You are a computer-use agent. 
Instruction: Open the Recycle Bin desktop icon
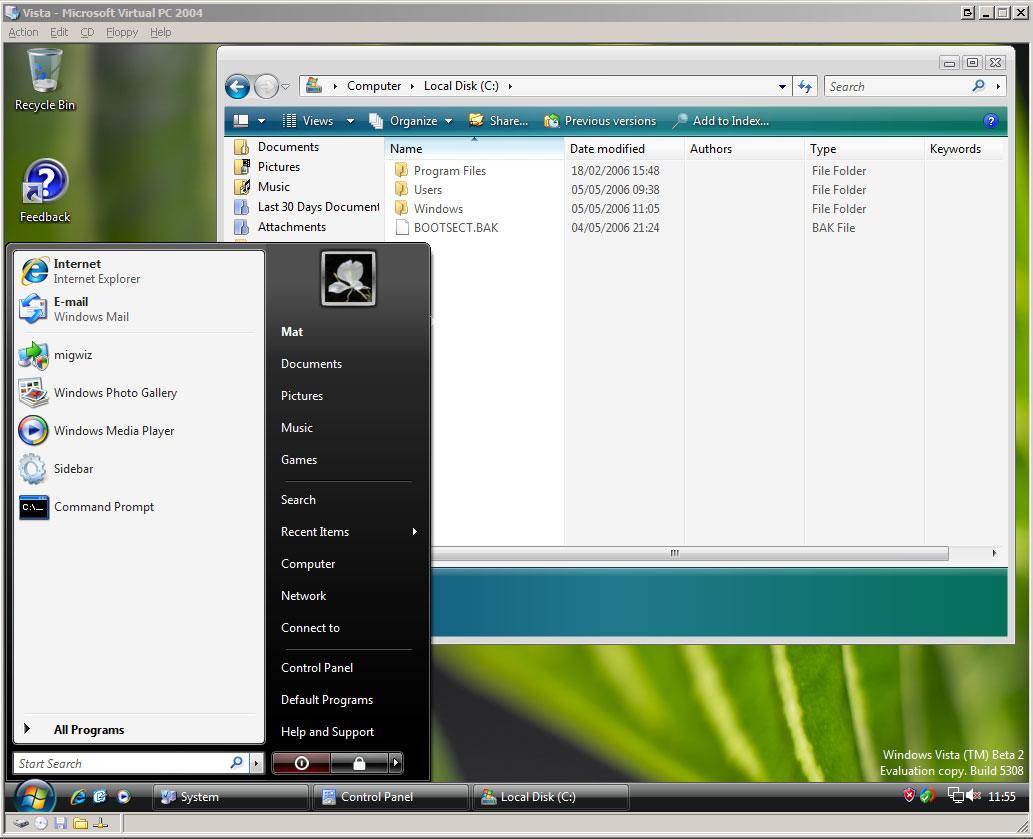[45, 80]
